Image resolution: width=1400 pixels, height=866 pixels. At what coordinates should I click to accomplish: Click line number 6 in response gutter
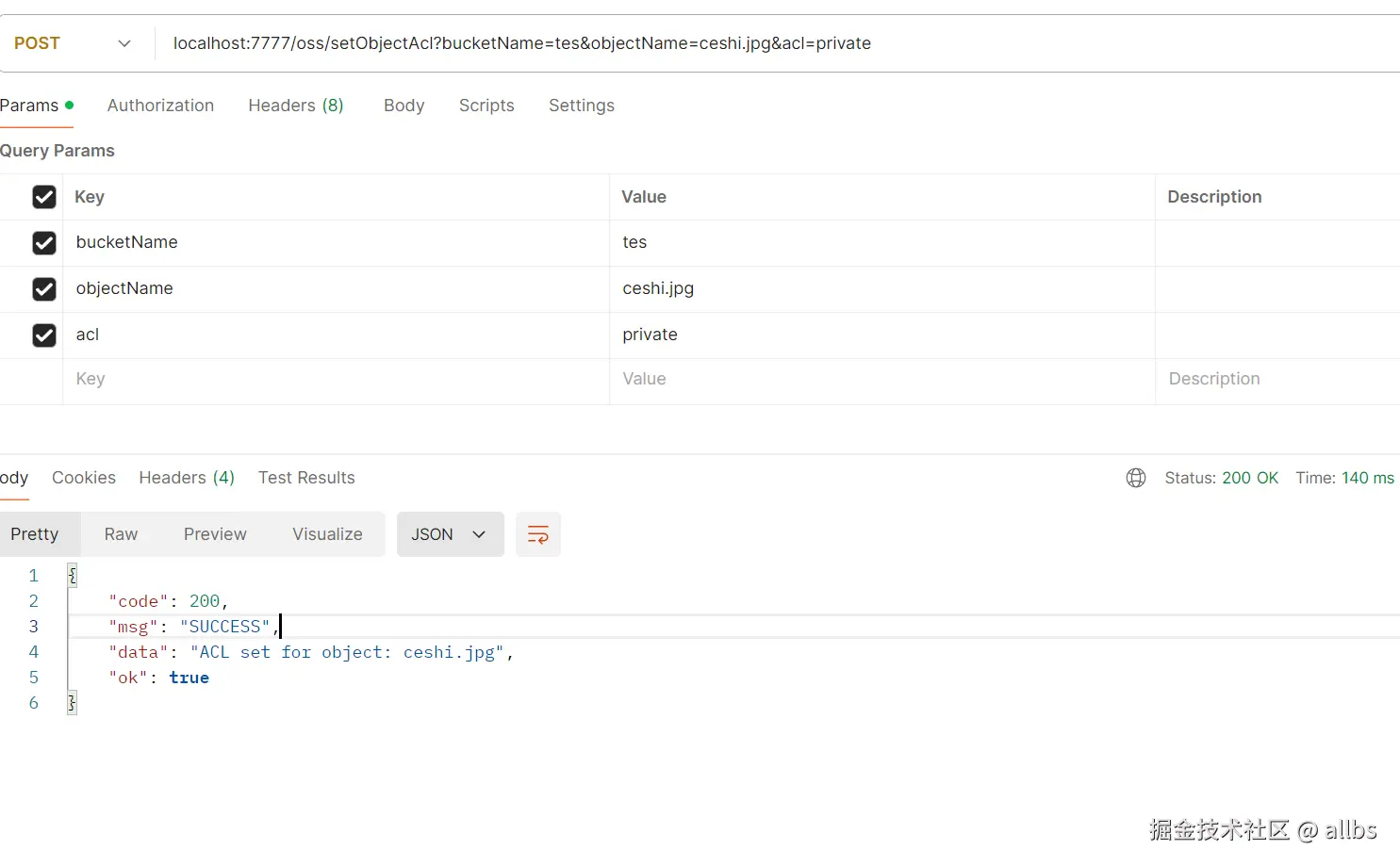coord(34,703)
